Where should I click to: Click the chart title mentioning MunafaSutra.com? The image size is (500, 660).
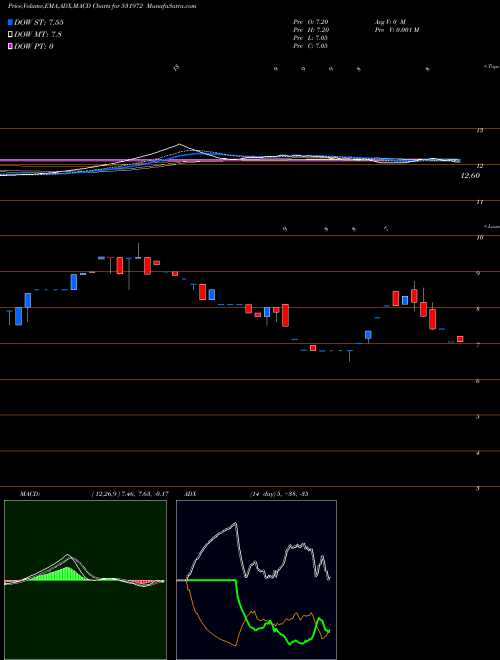tap(102, 7)
